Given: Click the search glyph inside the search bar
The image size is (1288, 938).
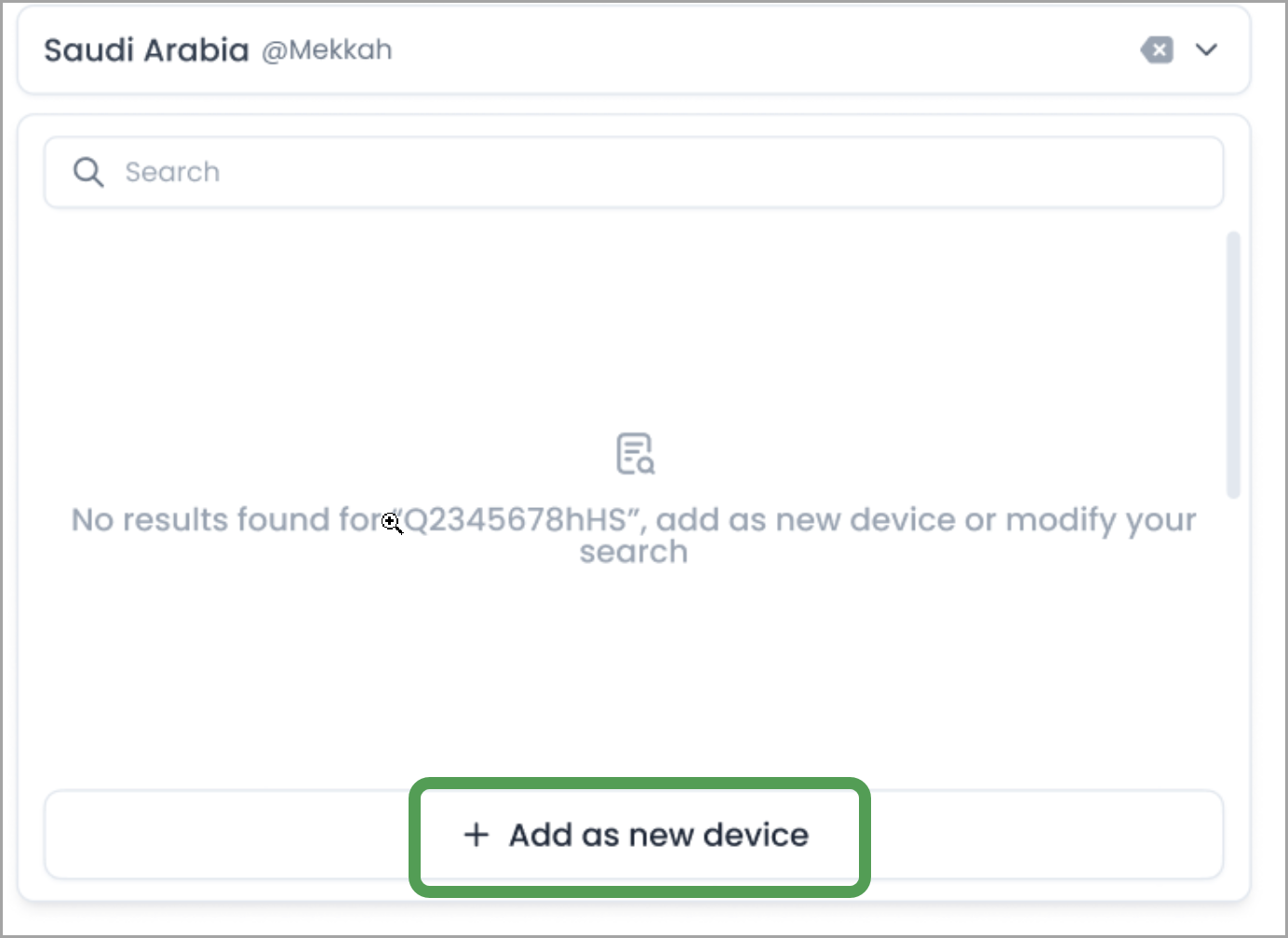Looking at the screenshot, I should coord(87,172).
